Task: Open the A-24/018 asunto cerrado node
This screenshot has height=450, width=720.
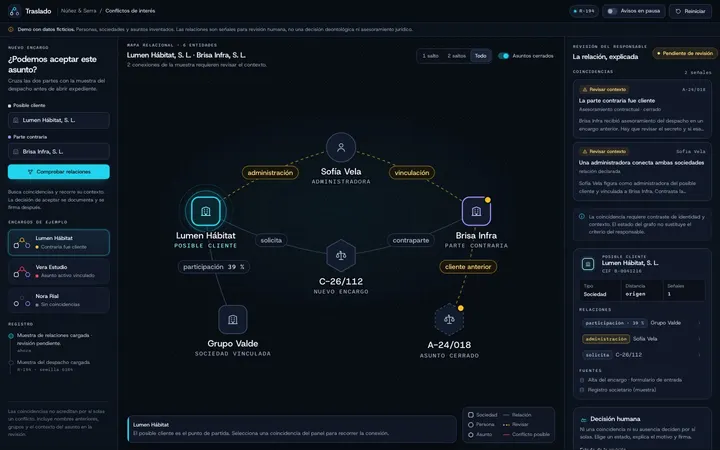Action: (449, 319)
